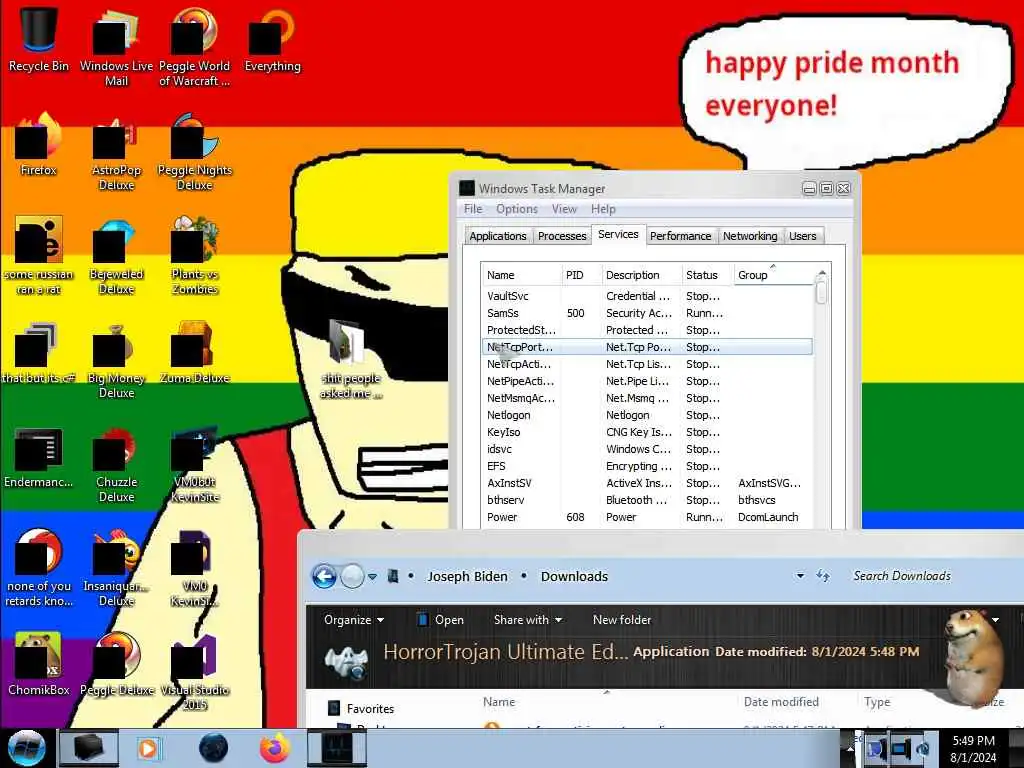The width and height of the screenshot is (1024, 768).
Task: Click the taskbar clock showing 5:49 PM
Action: 973,748
